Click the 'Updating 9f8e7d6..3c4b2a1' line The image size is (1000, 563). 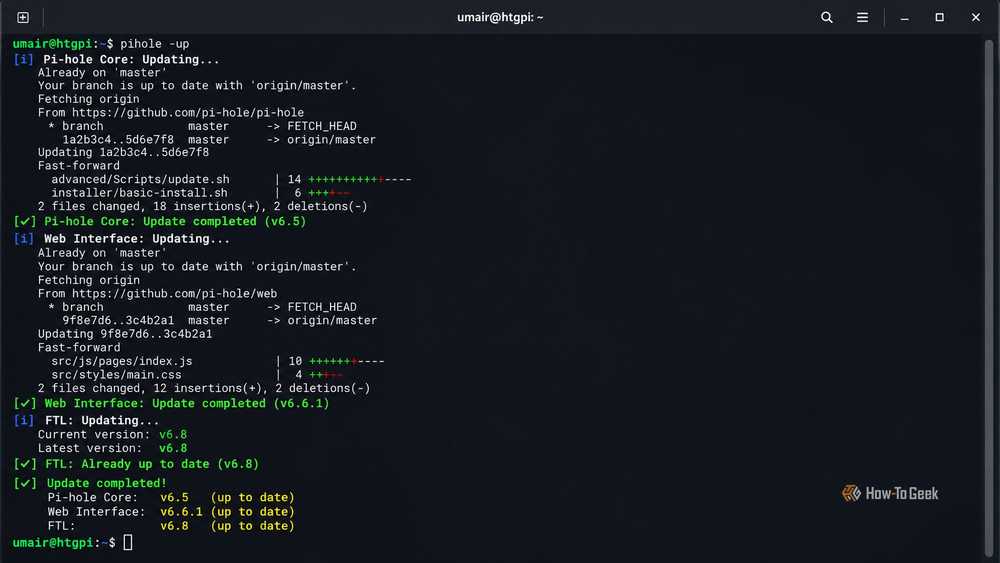click(x=125, y=333)
